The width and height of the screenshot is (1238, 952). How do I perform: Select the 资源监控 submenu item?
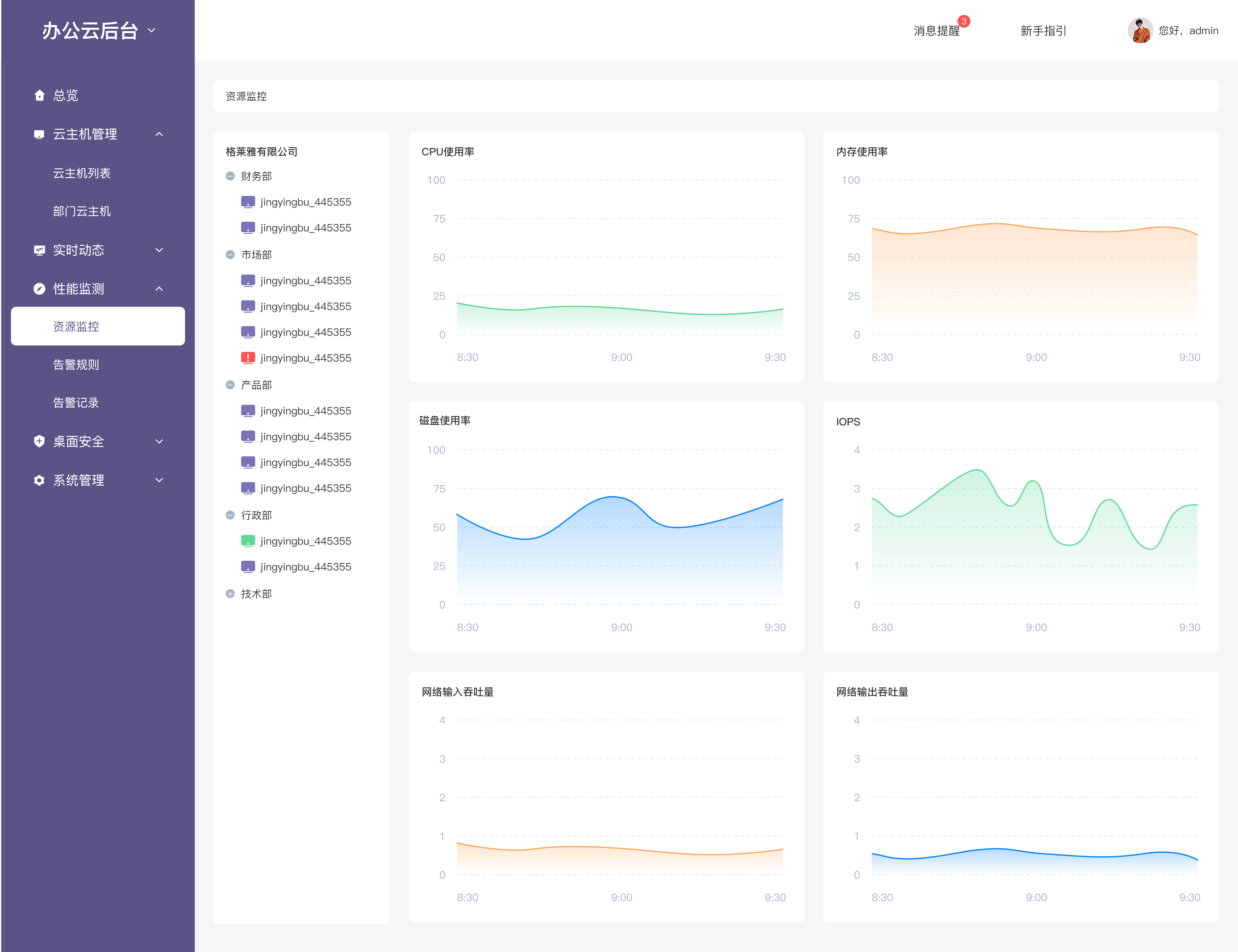[x=98, y=326]
